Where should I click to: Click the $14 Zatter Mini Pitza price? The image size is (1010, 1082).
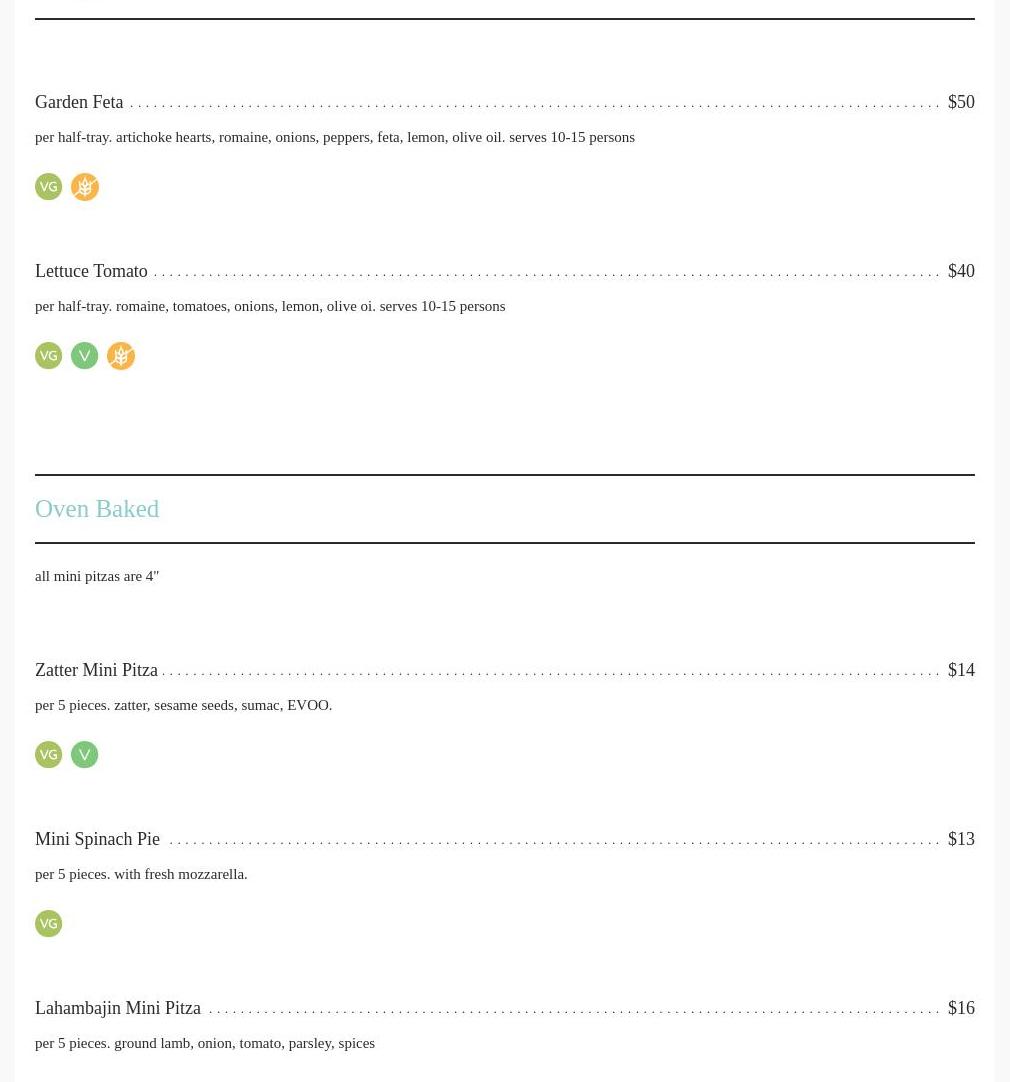tap(960, 670)
